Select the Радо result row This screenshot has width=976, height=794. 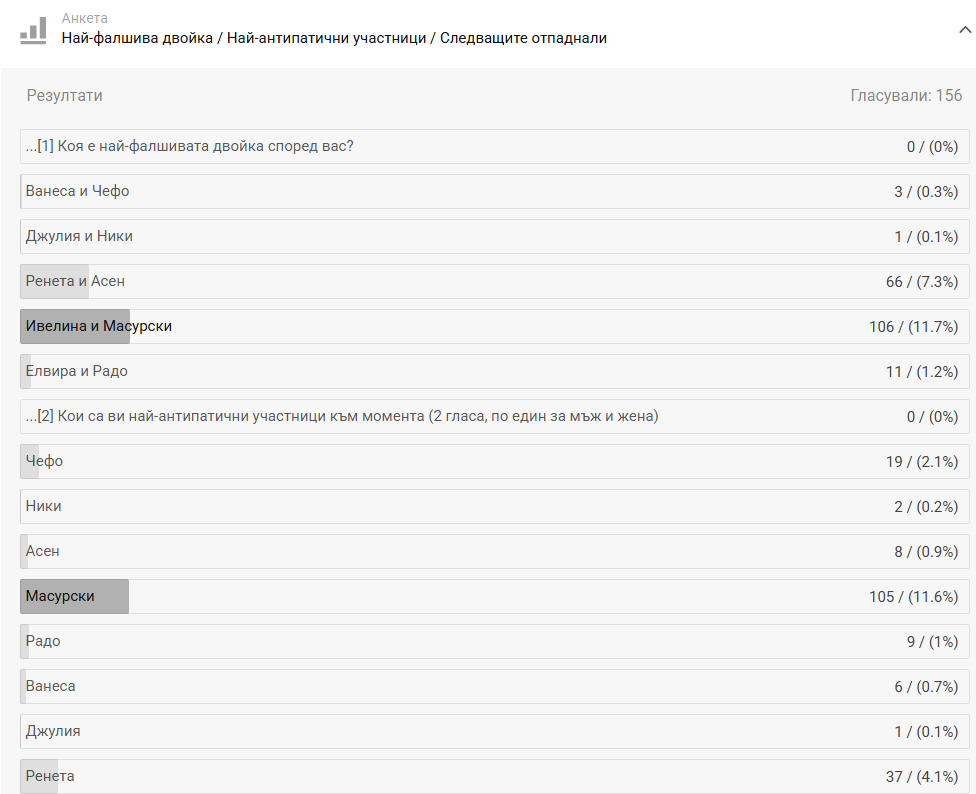495,642
